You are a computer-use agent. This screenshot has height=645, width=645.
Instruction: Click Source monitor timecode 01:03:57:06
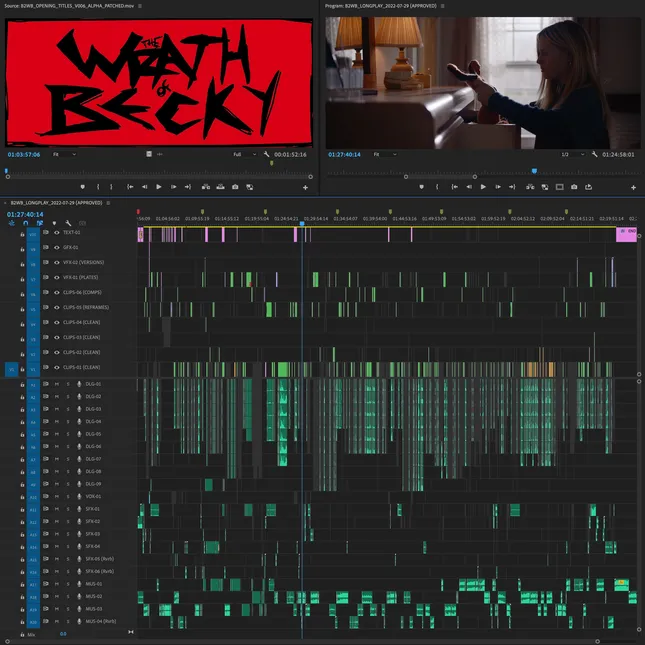coord(24,154)
